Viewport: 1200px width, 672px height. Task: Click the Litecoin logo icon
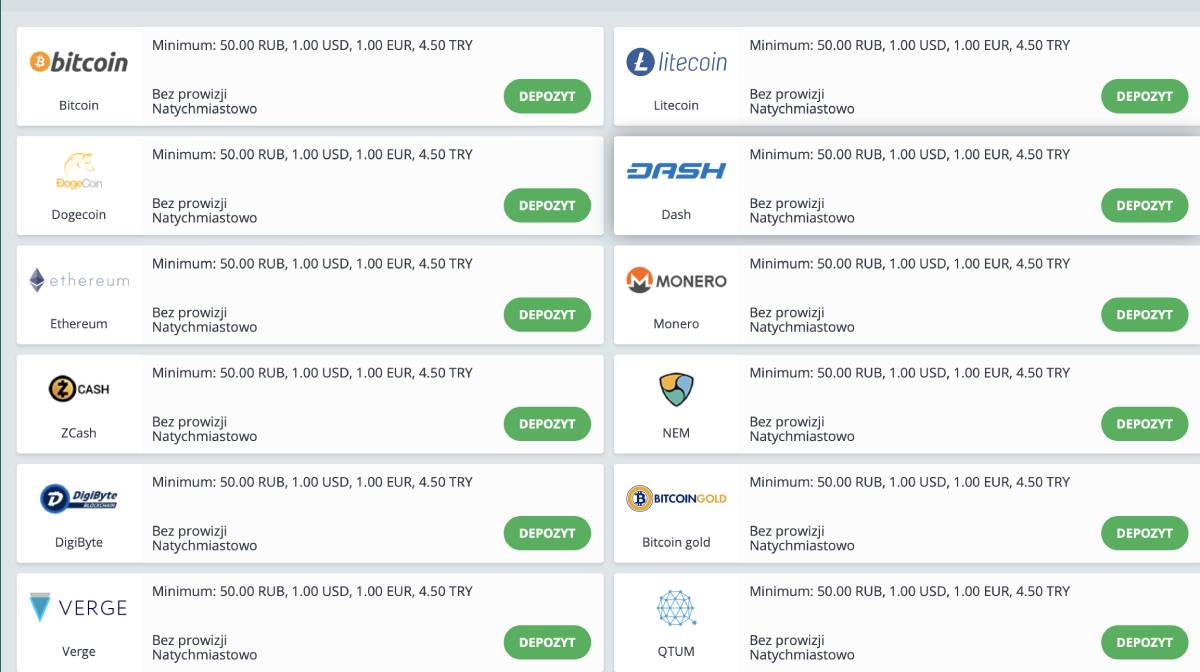tap(676, 62)
